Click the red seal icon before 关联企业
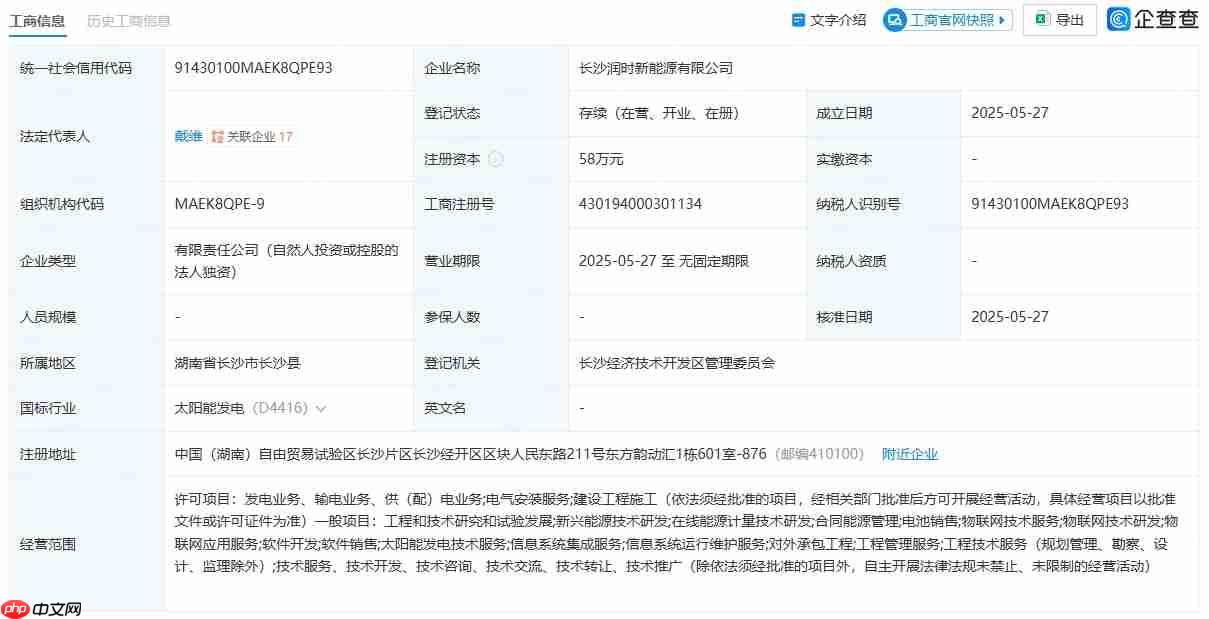The image size is (1209, 619). coord(217,137)
